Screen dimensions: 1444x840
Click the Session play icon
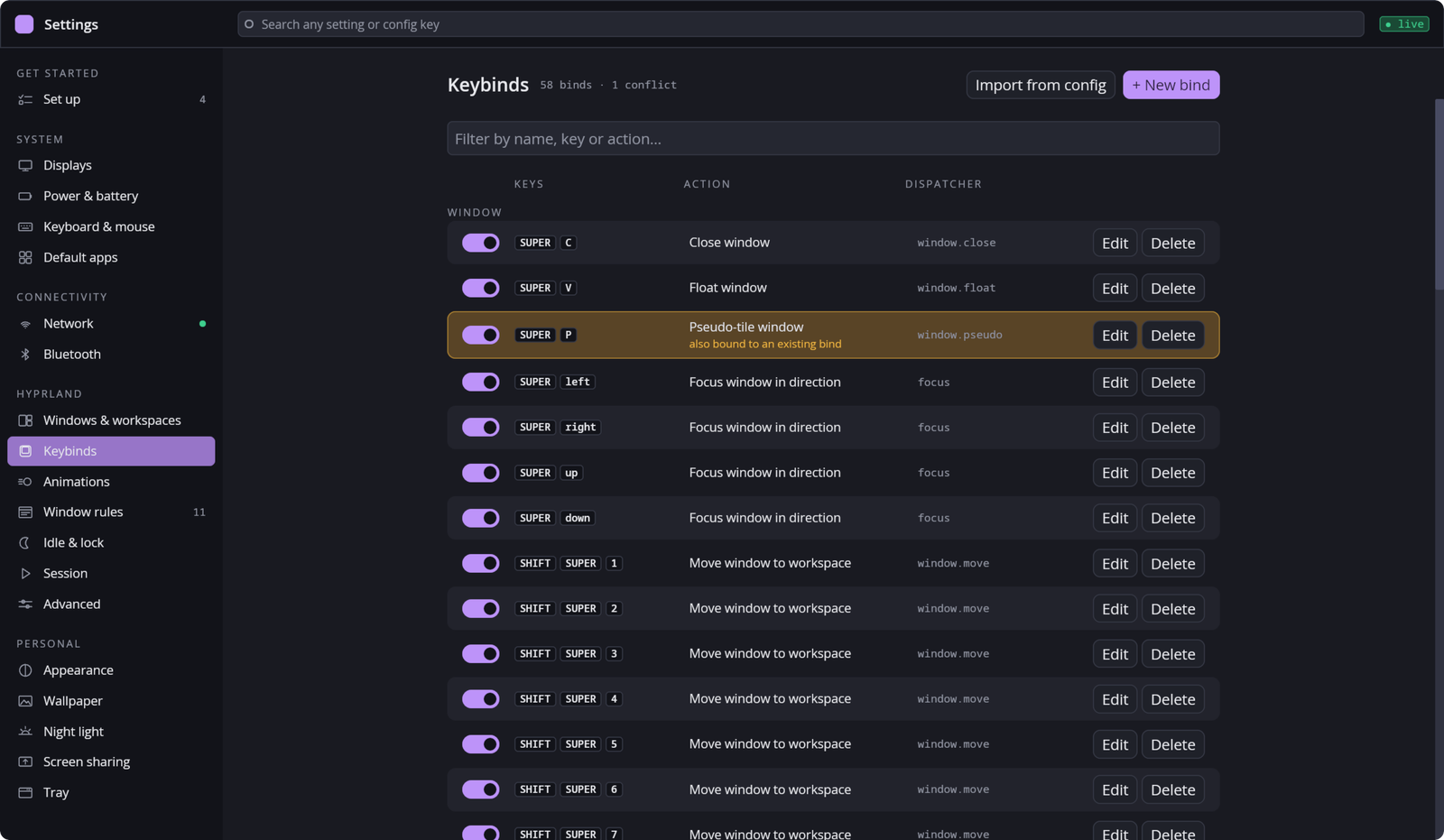[25, 574]
